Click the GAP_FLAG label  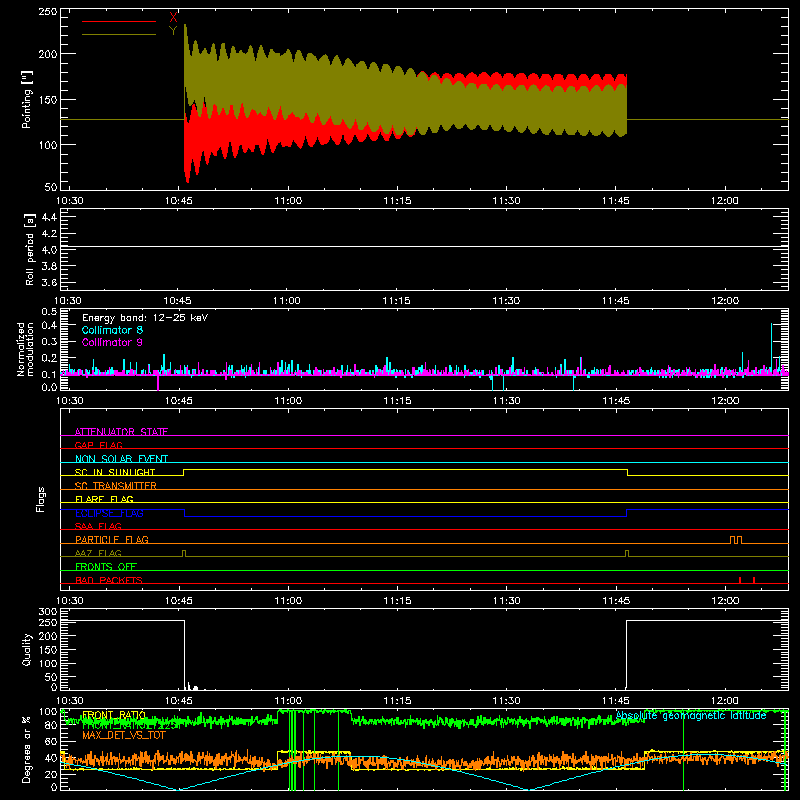click(98, 445)
